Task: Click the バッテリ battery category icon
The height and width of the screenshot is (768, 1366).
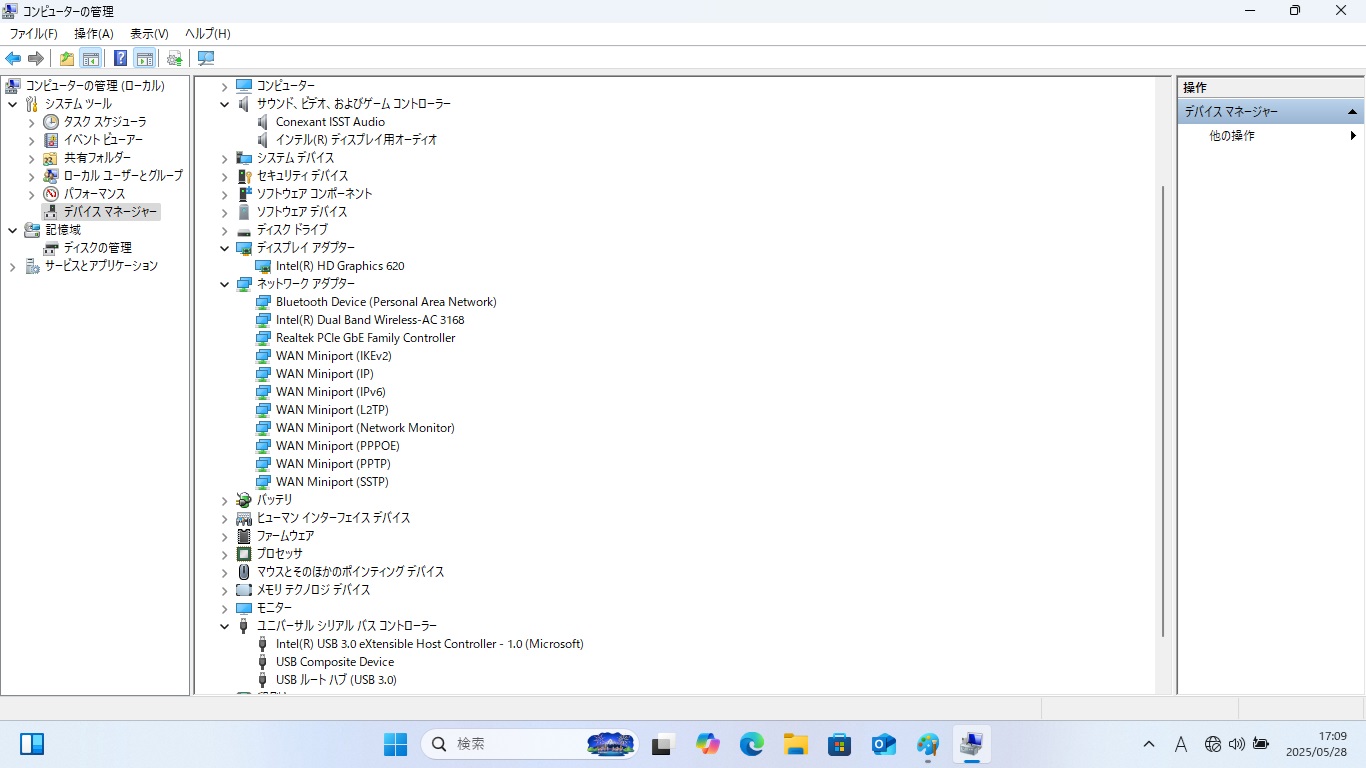Action: tap(244, 500)
